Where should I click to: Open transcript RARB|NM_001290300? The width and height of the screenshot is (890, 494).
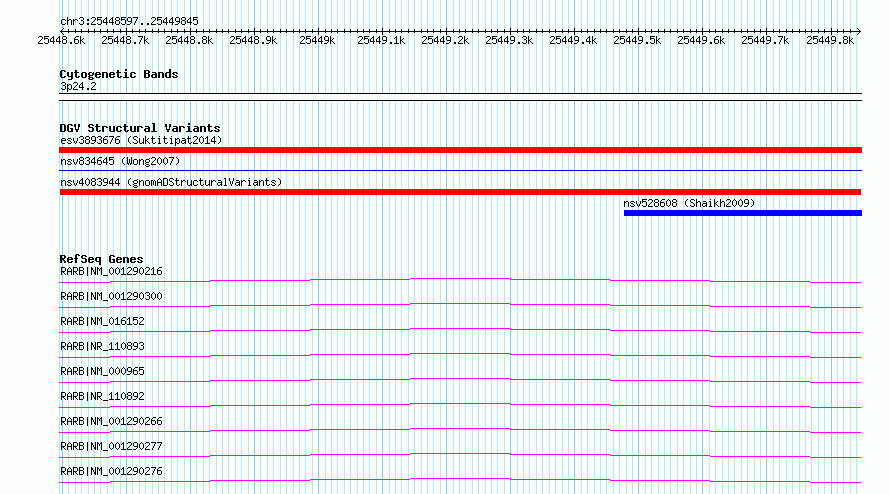111,296
